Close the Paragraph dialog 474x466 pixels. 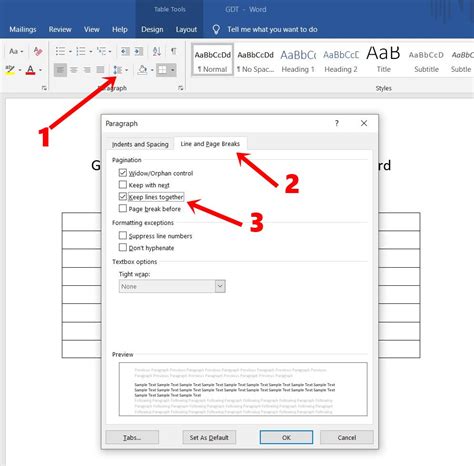(x=364, y=123)
